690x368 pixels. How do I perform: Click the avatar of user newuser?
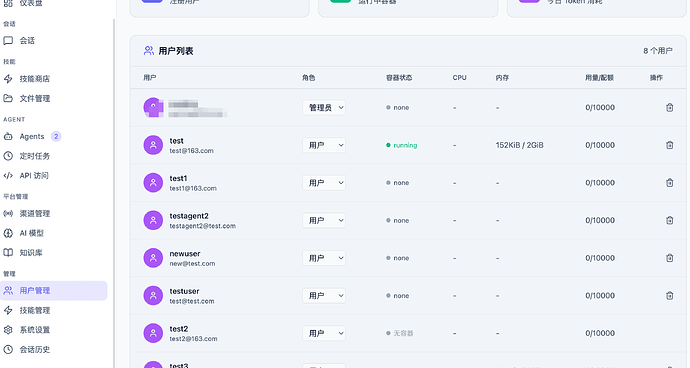click(x=153, y=258)
